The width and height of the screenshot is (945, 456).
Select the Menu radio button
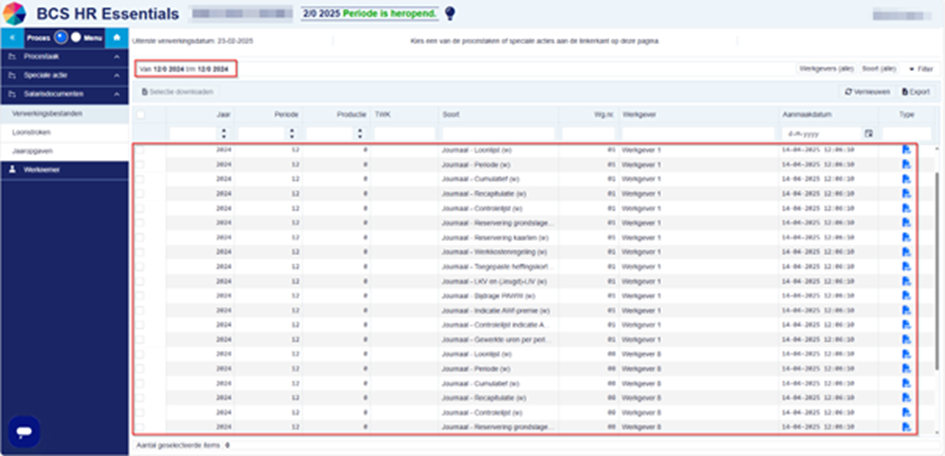coord(76,37)
